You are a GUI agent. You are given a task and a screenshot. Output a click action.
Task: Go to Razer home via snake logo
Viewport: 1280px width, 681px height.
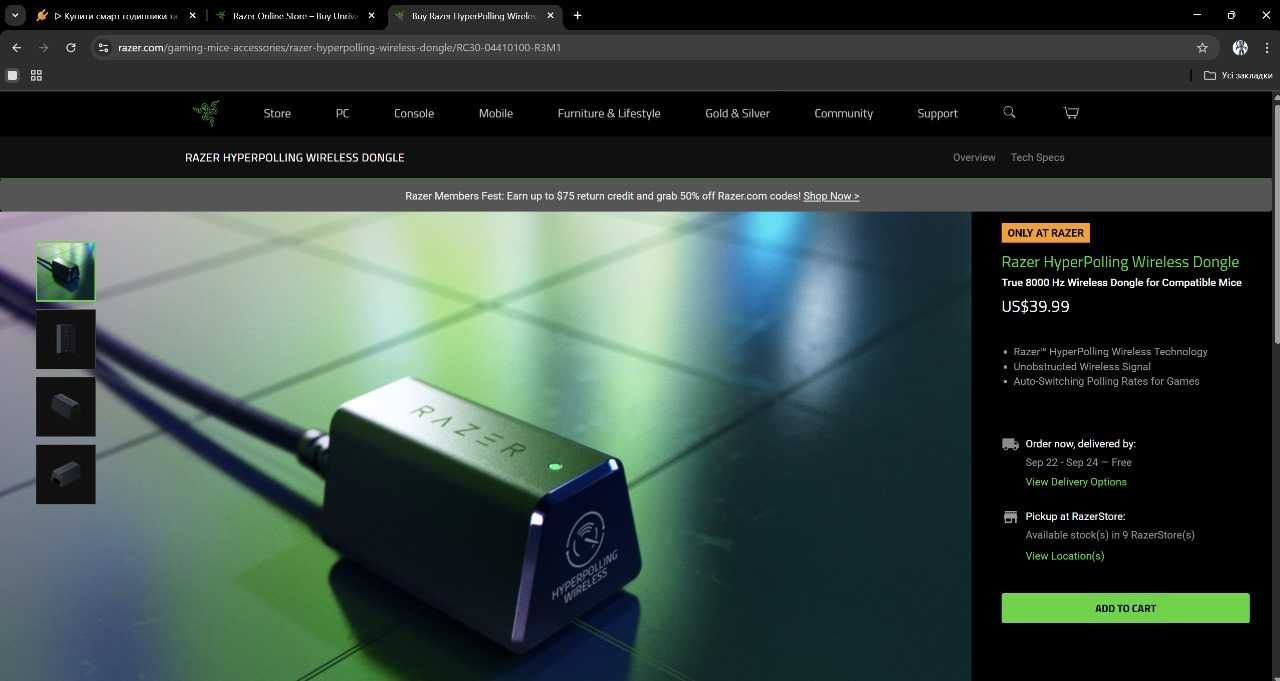206,113
